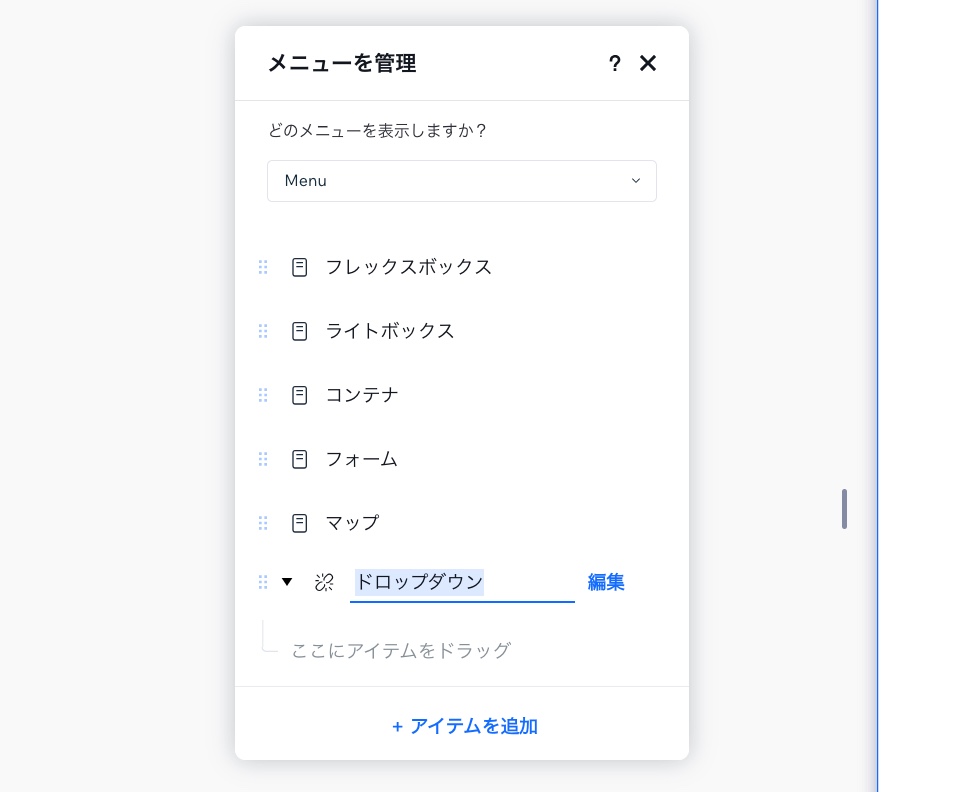Click the chevron inside the Menu field
The width and height of the screenshot is (960, 792).
636,181
